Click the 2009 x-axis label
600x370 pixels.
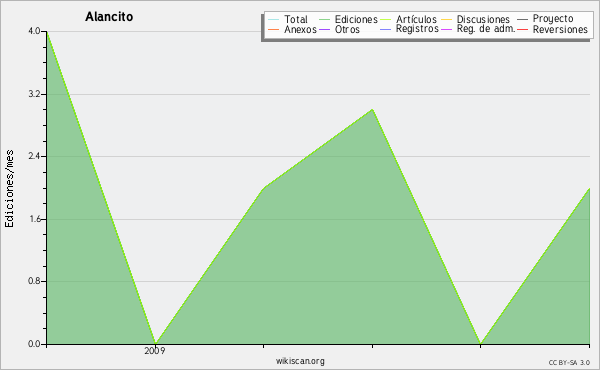[x=155, y=350]
